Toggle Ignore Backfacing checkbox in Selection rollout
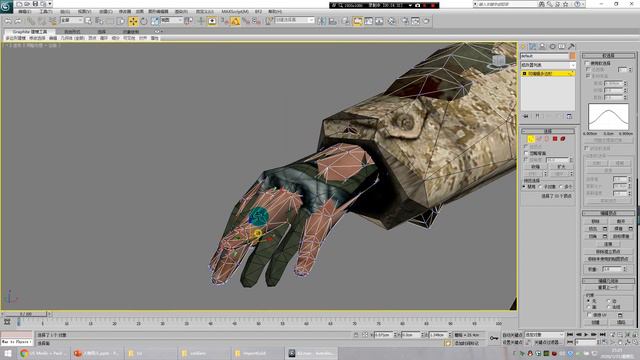Viewport: 640px width, 360px height. [526, 153]
